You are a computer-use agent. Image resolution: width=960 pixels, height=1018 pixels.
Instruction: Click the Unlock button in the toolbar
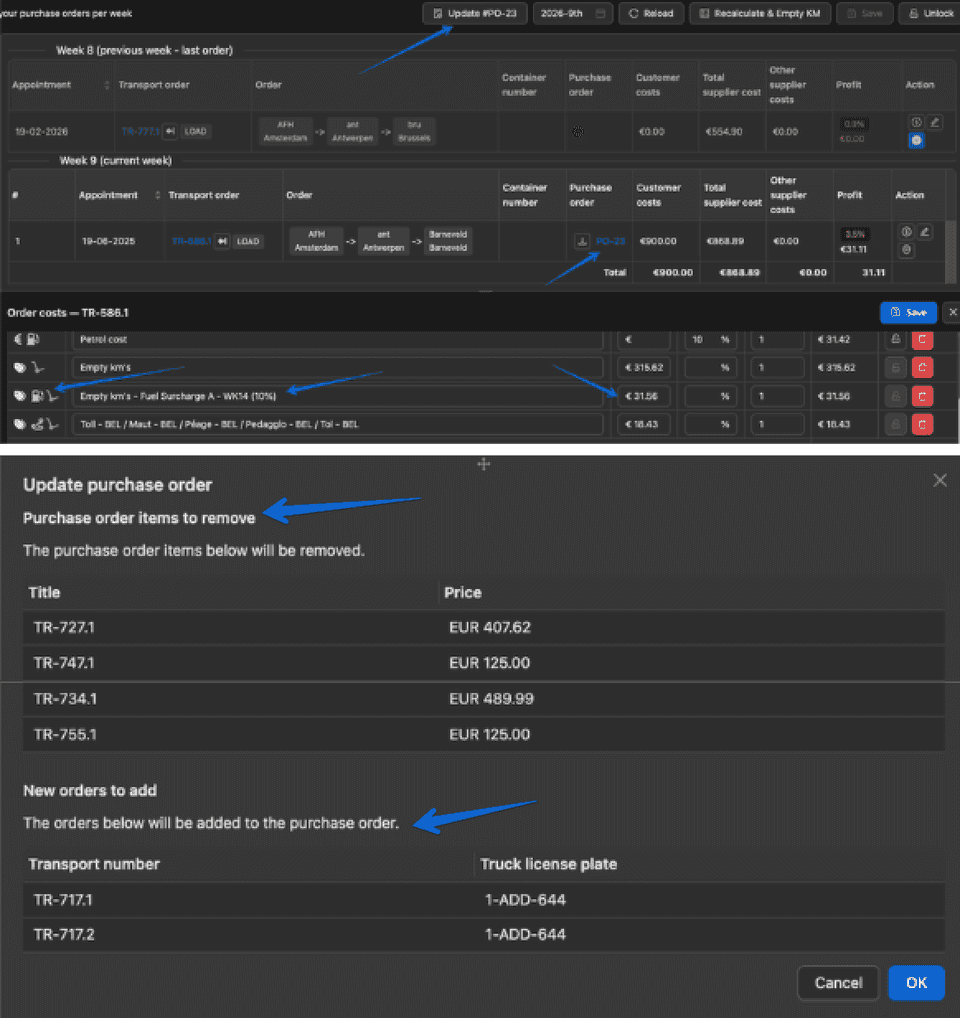coord(931,13)
